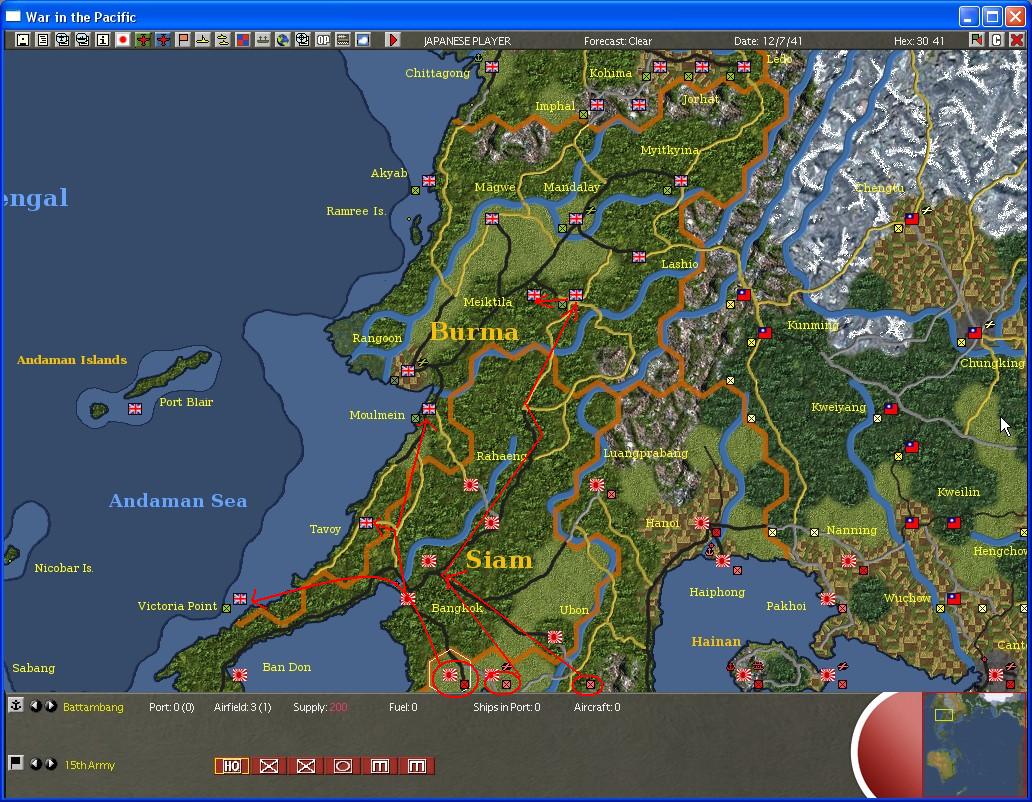
Task: Select the British flag at Victoria Point
Action: (240, 598)
